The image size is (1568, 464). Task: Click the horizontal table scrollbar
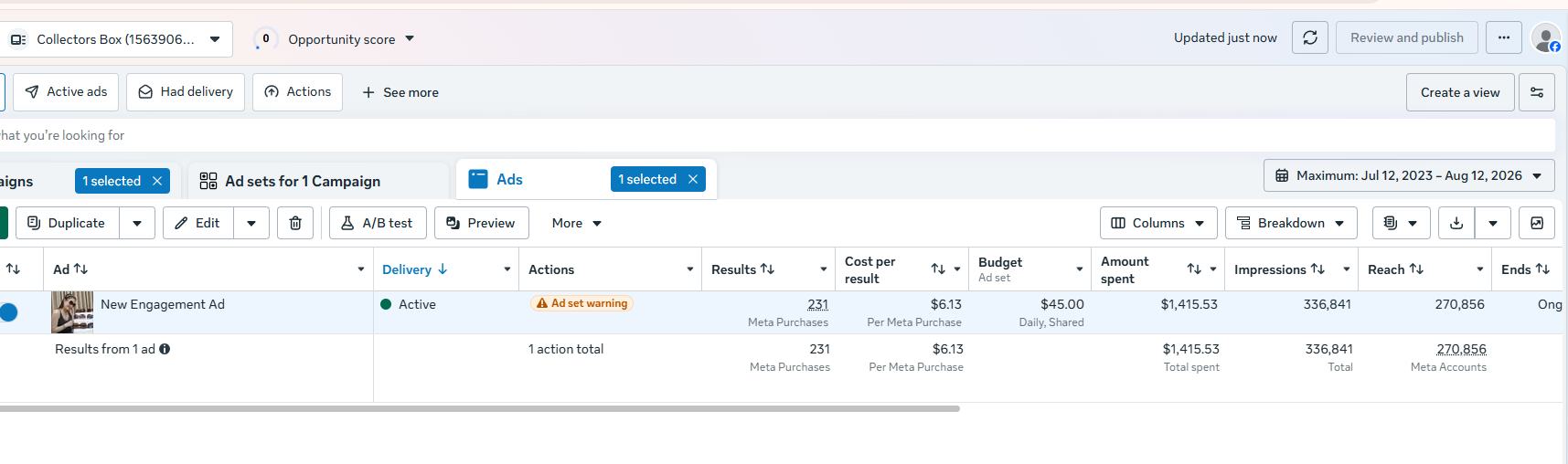click(x=480, y=408)
